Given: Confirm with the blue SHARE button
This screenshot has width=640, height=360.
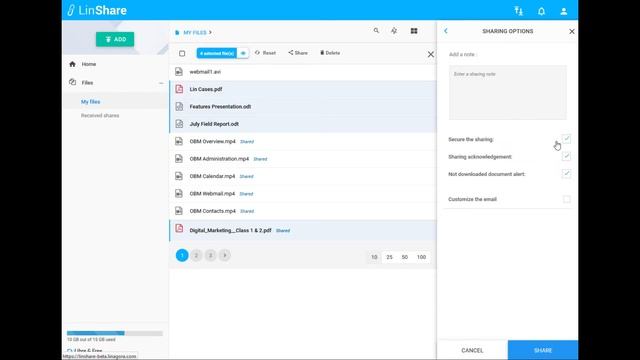Looking at the screenshot, I should pyautogui.click(x=543, y=350).
